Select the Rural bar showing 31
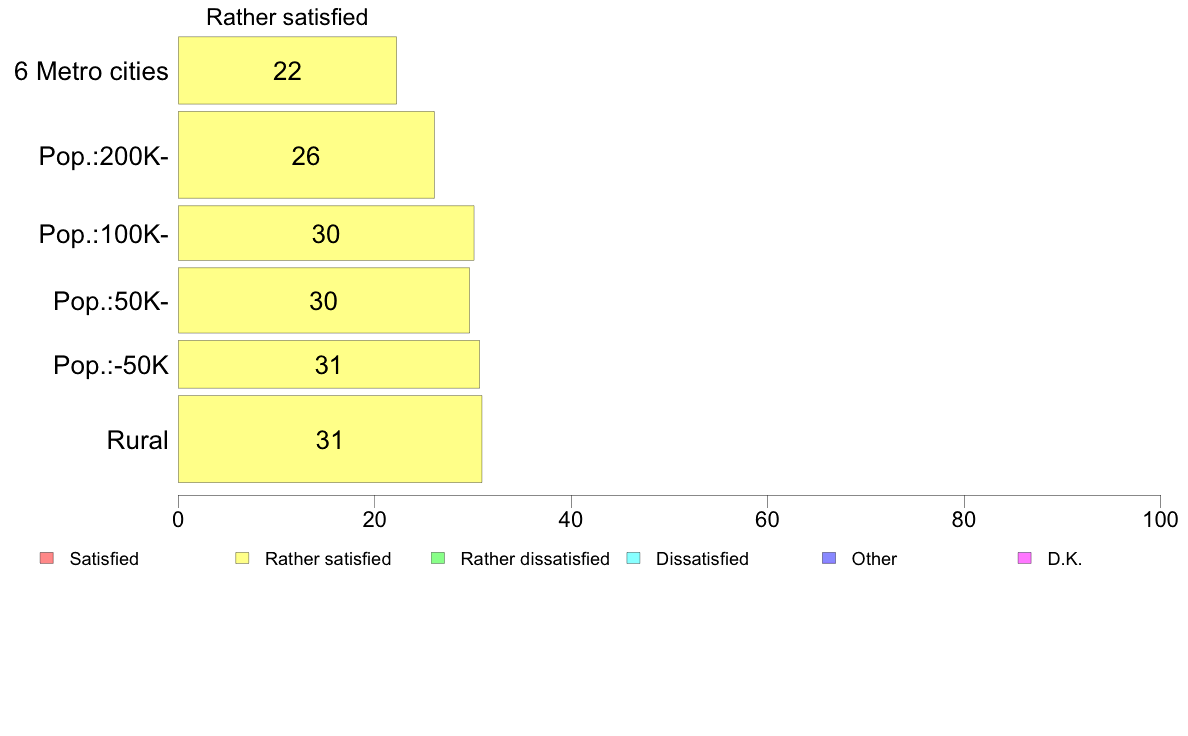 point(330,439)
